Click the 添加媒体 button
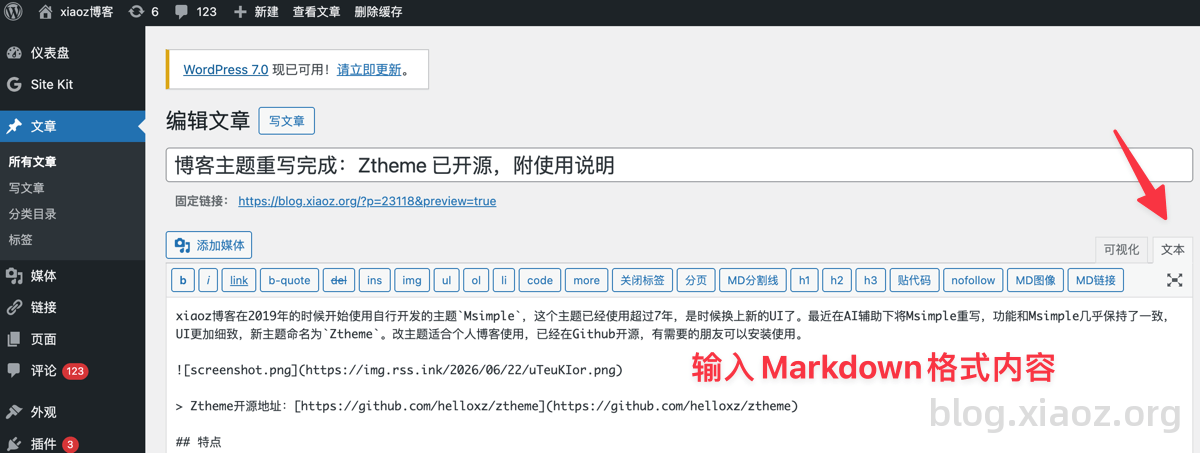 [210, 245]
